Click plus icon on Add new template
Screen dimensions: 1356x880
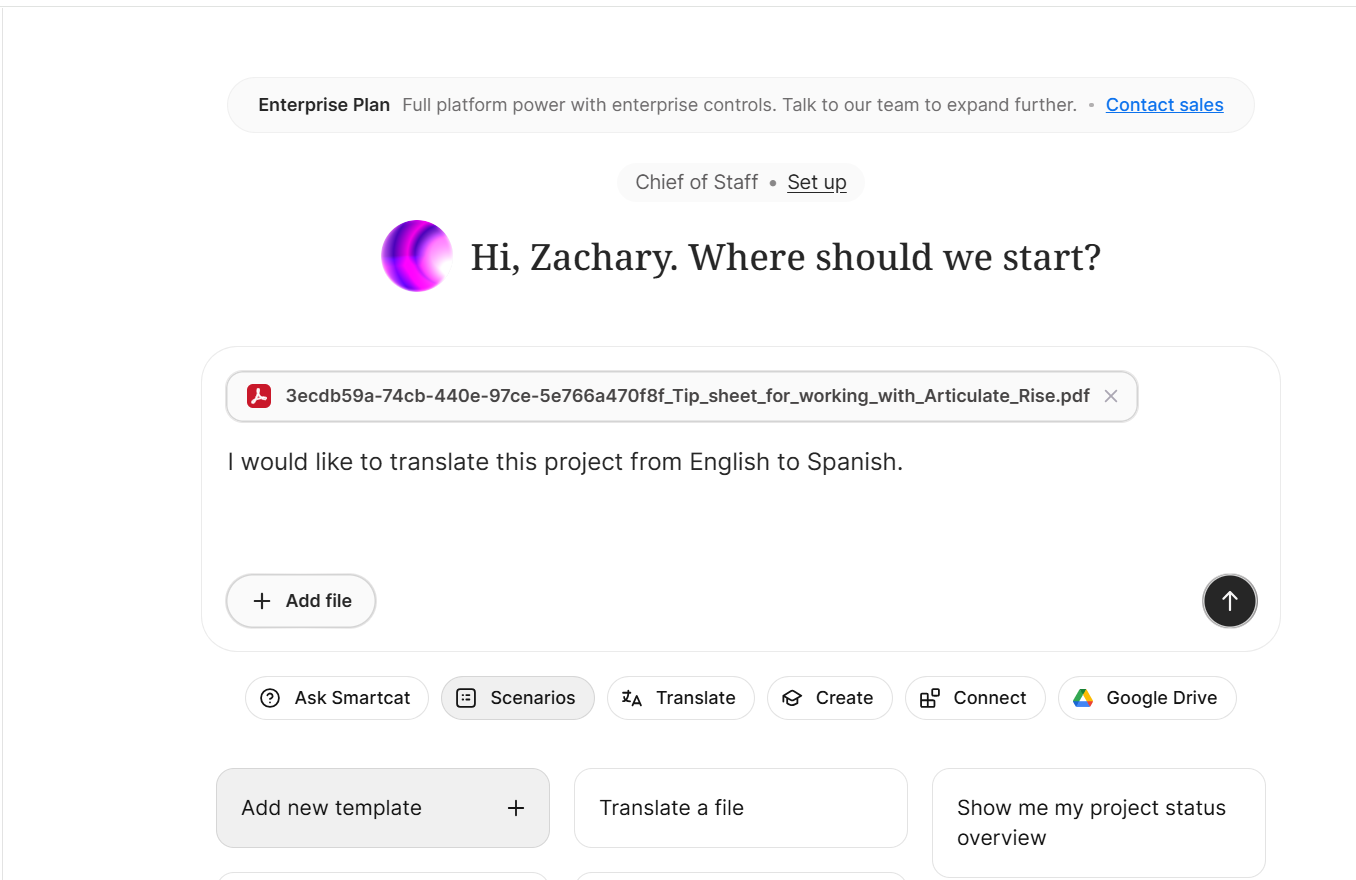pos(516,808)
